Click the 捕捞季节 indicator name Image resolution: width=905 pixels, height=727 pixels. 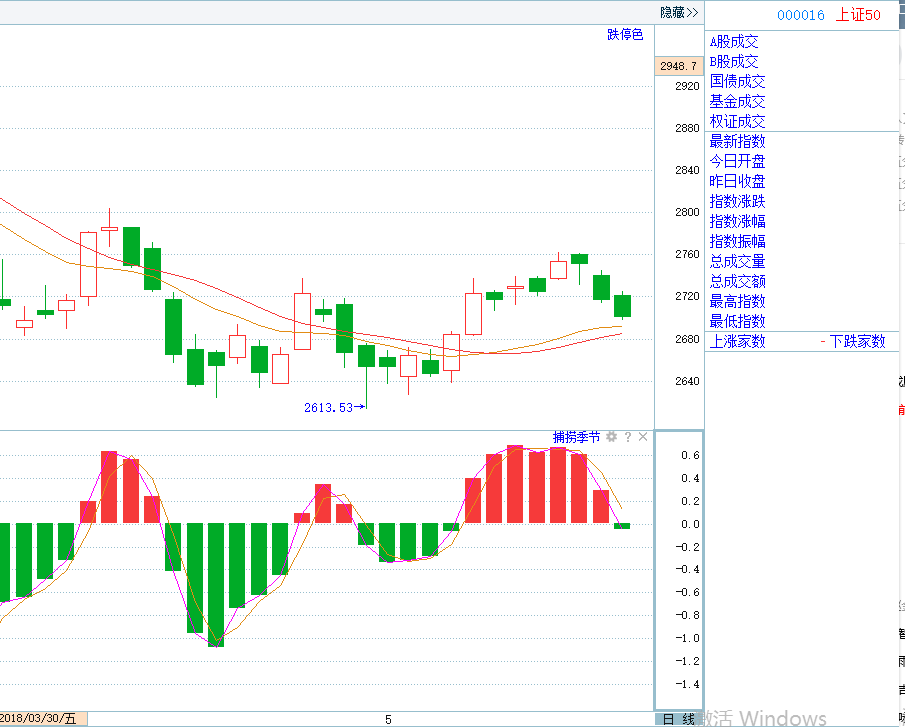[577, 437]
